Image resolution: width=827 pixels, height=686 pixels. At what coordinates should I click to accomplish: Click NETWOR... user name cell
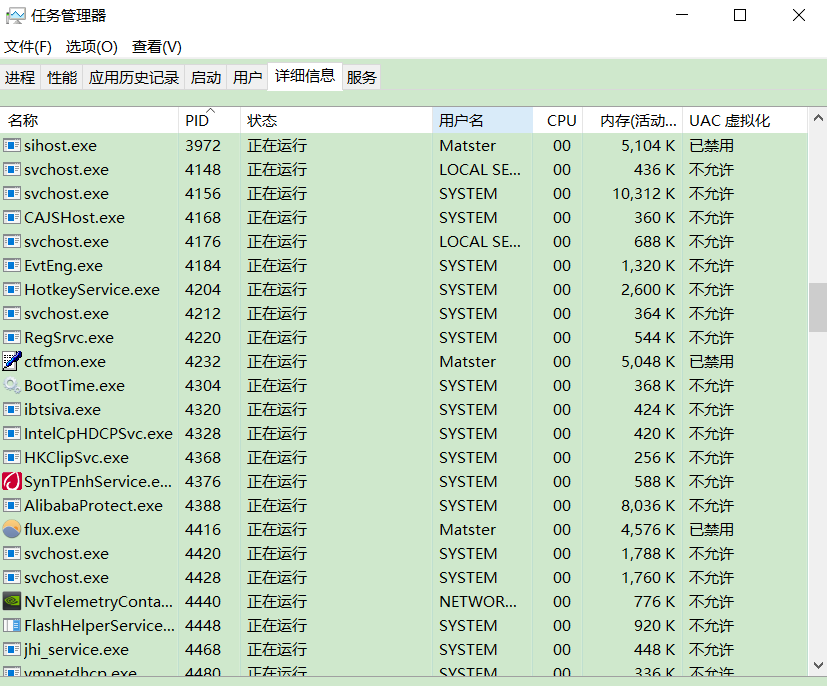(478, 602)
